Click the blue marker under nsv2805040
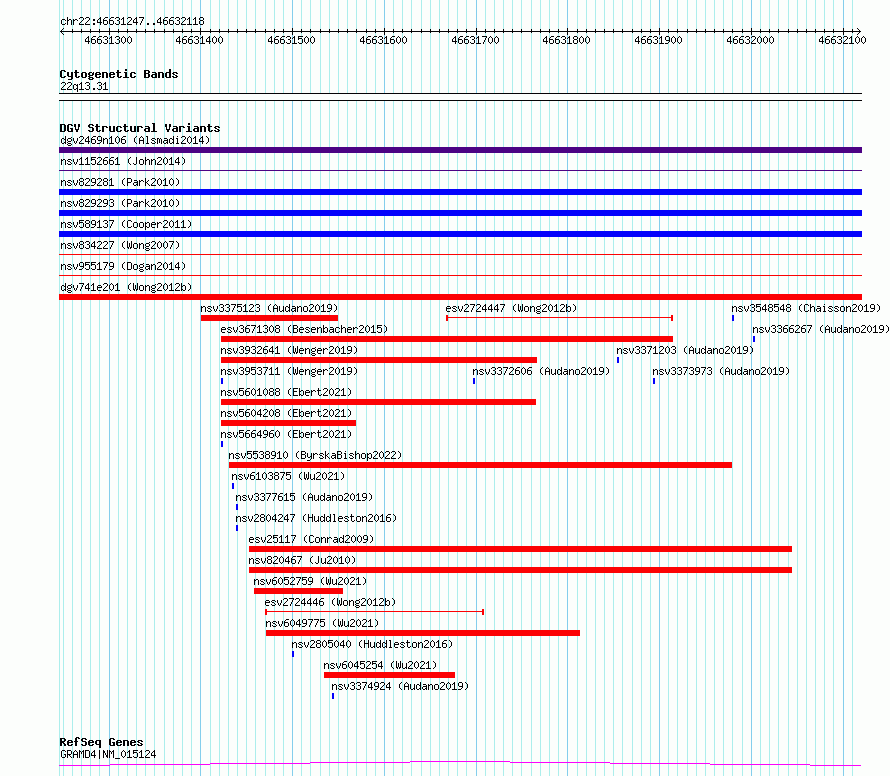890x776 pixels. click(293, 654)
